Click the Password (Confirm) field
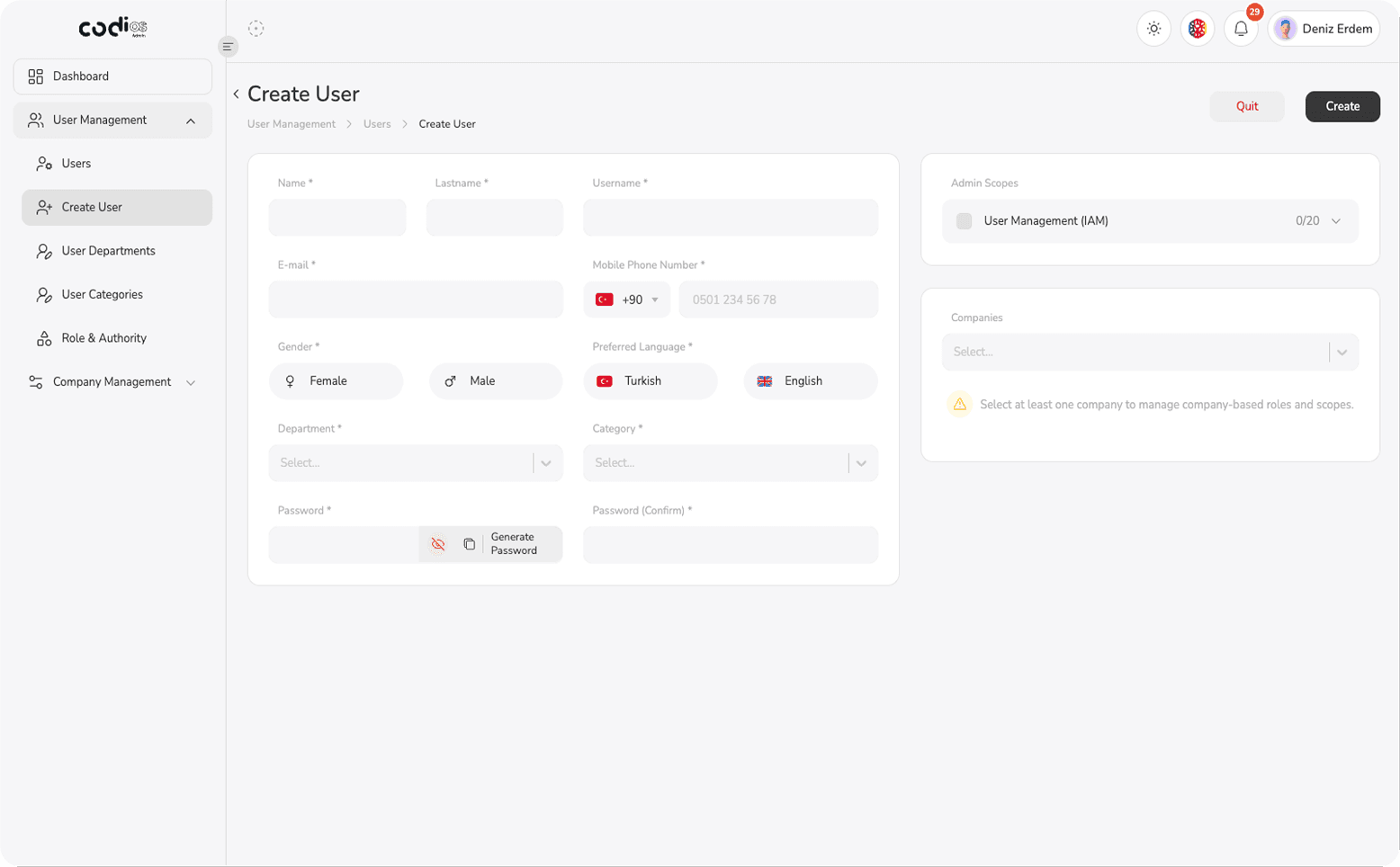The image size is (1400, 867). [731, 545]
